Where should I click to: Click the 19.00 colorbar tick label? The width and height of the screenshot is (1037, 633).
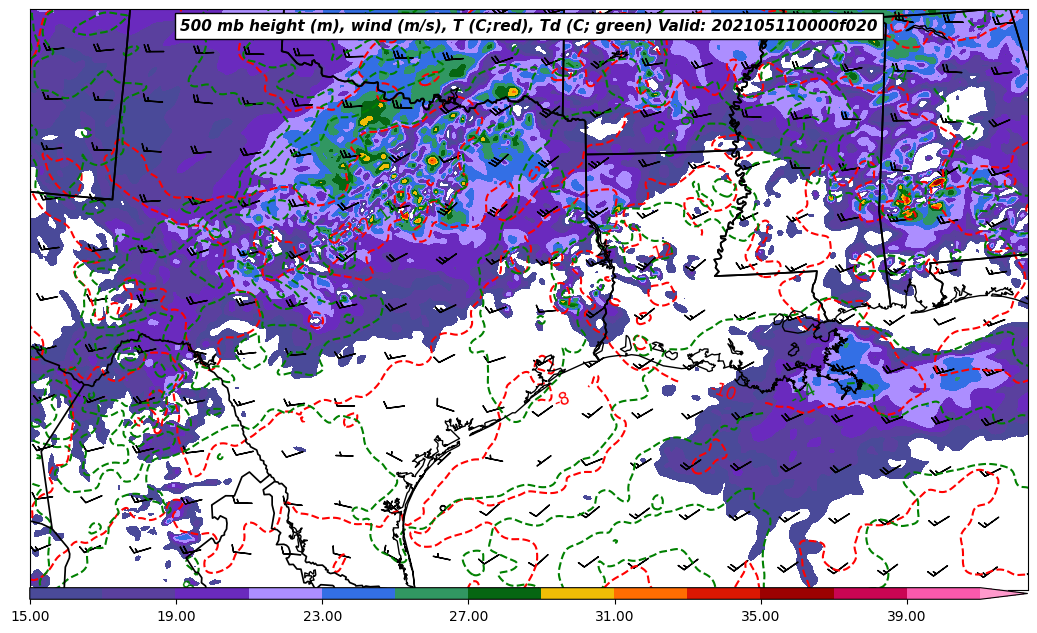[x=176, y=616]
